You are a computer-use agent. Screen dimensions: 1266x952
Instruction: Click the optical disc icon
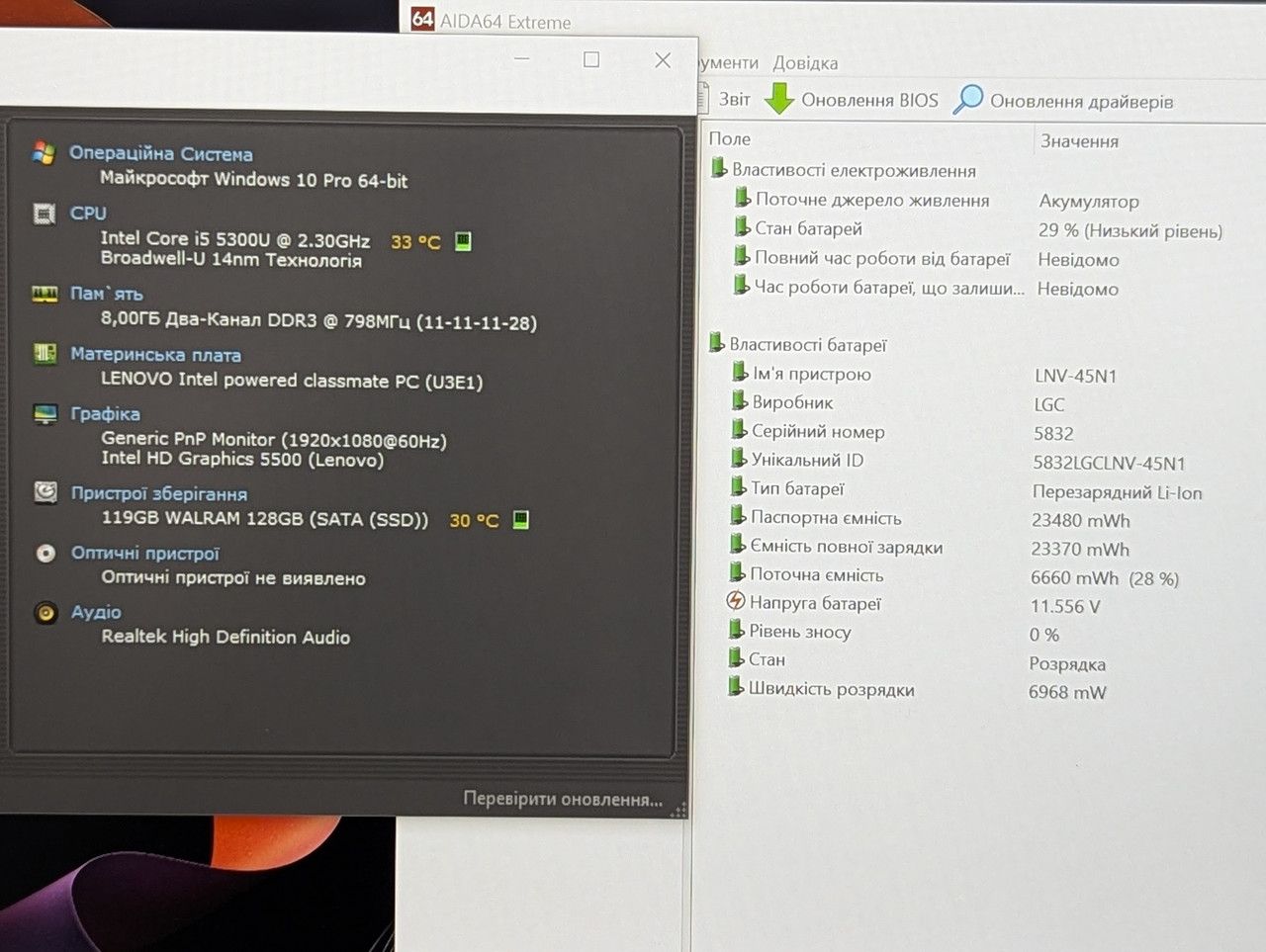pos(45,553)
